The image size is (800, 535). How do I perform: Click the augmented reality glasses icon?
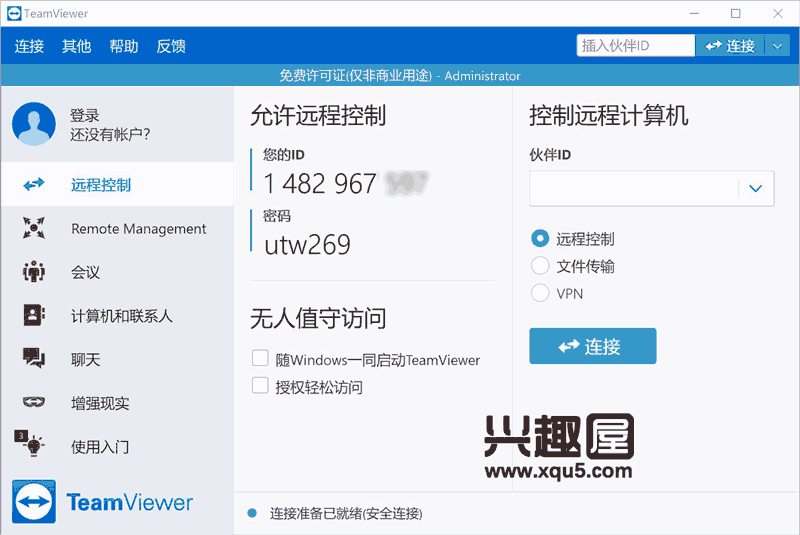[x=34, y=402]
